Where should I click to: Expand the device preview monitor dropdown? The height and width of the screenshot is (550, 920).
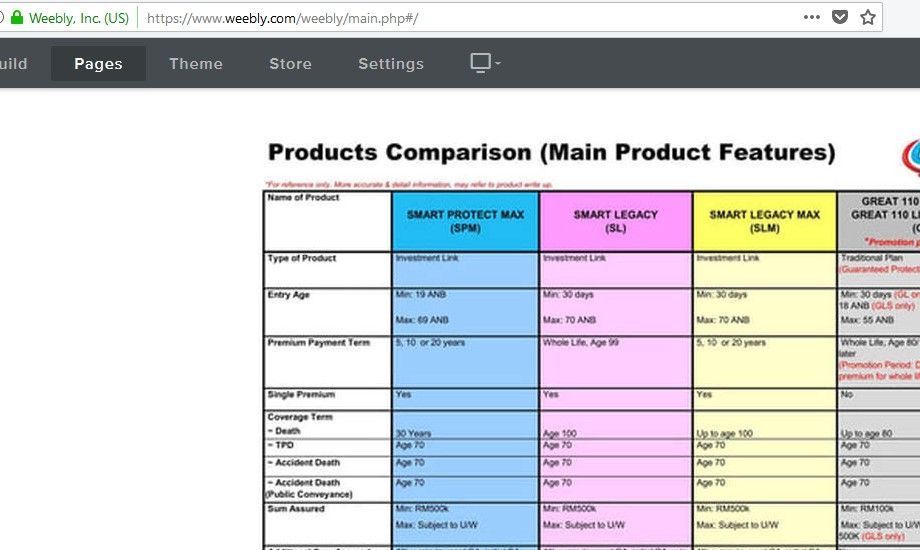(485, 63)
